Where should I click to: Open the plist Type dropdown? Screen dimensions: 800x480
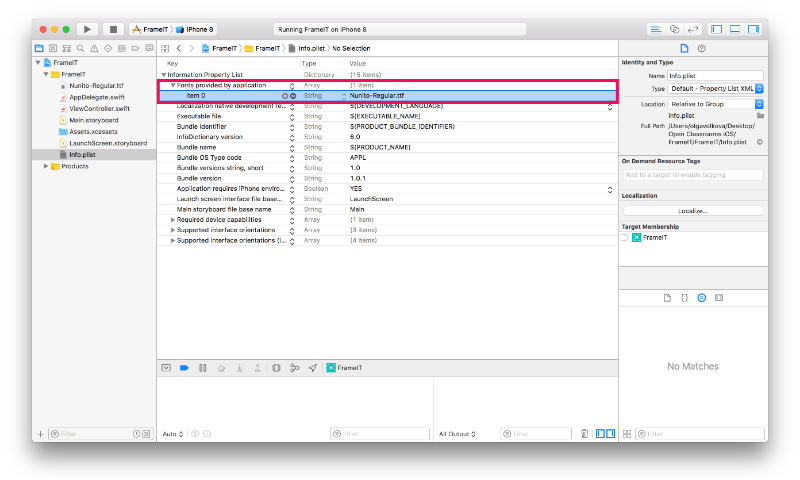pyautogui.click(x=715, y=89)
